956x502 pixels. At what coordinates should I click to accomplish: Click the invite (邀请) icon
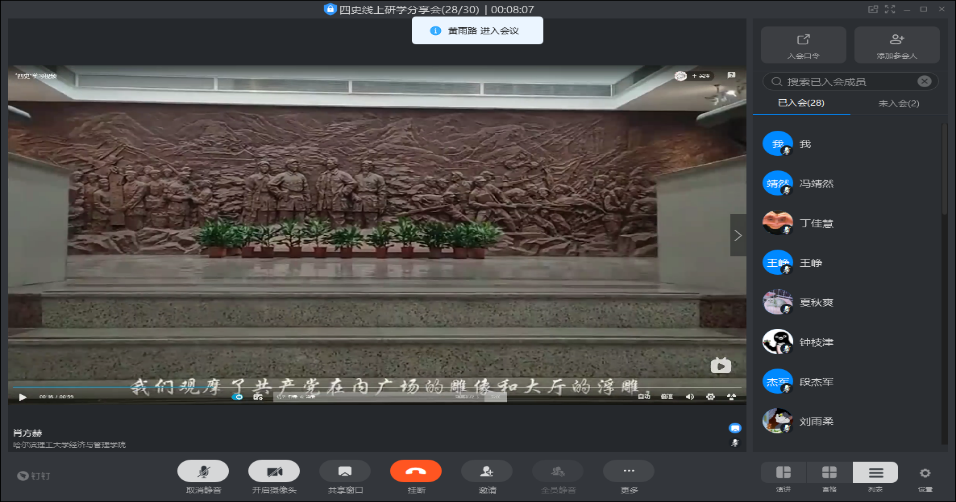tap(487, 472)
